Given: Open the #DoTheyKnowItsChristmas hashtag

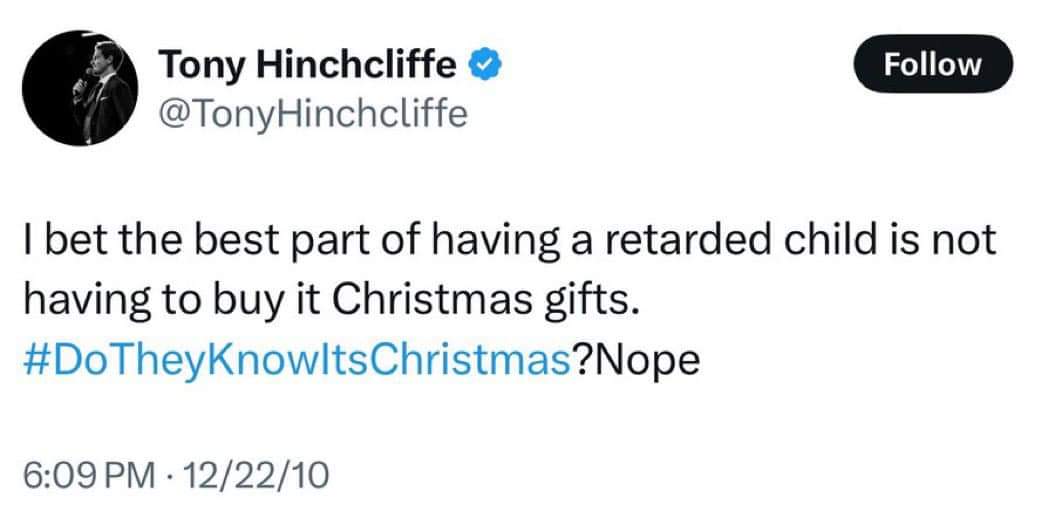Looking at the screenshot, I should pyautogui.click(x=297, y=363).
